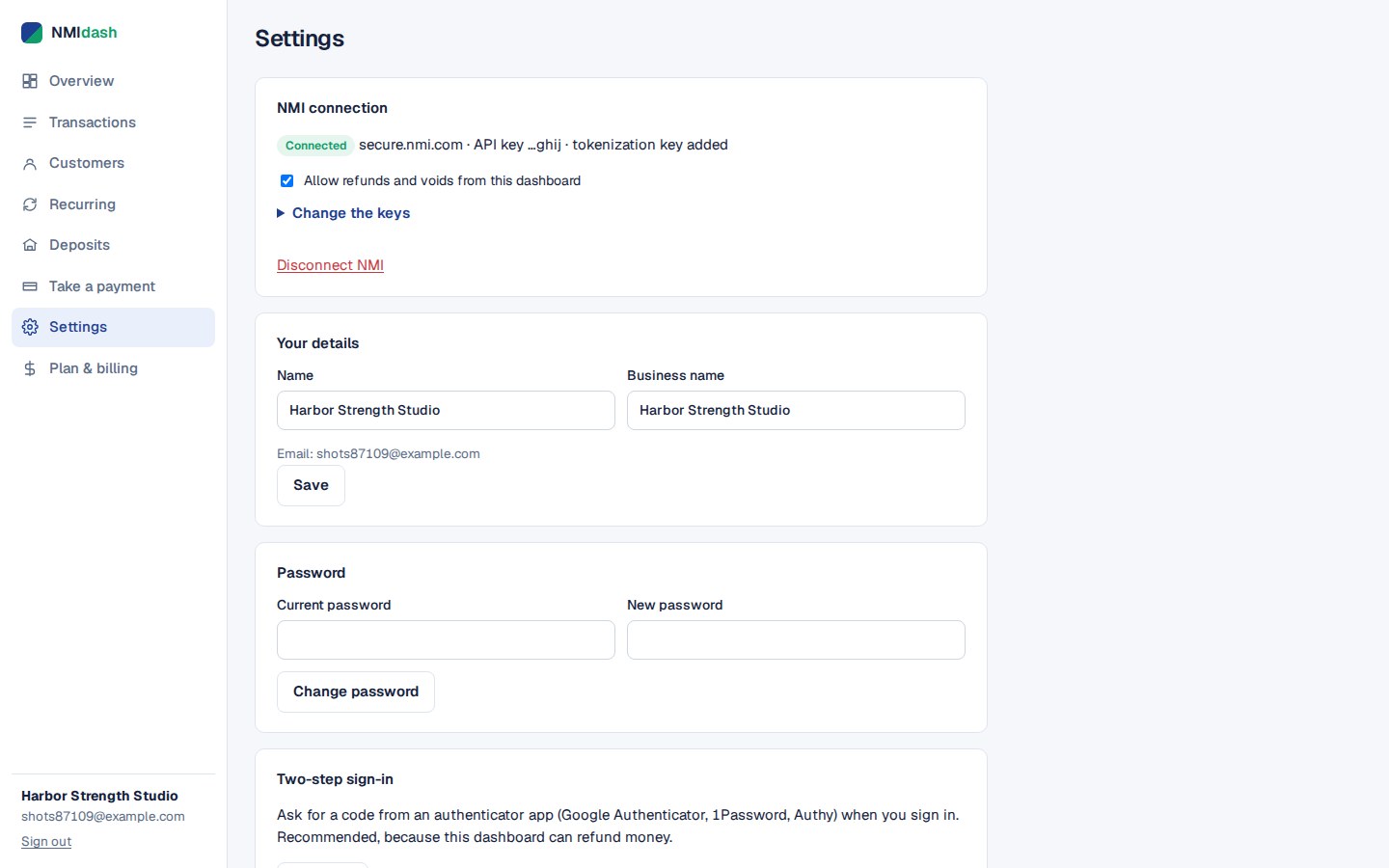The image size is (1389, 868).
Task: Select Take a payment menu item
Action: click(113, 286)
